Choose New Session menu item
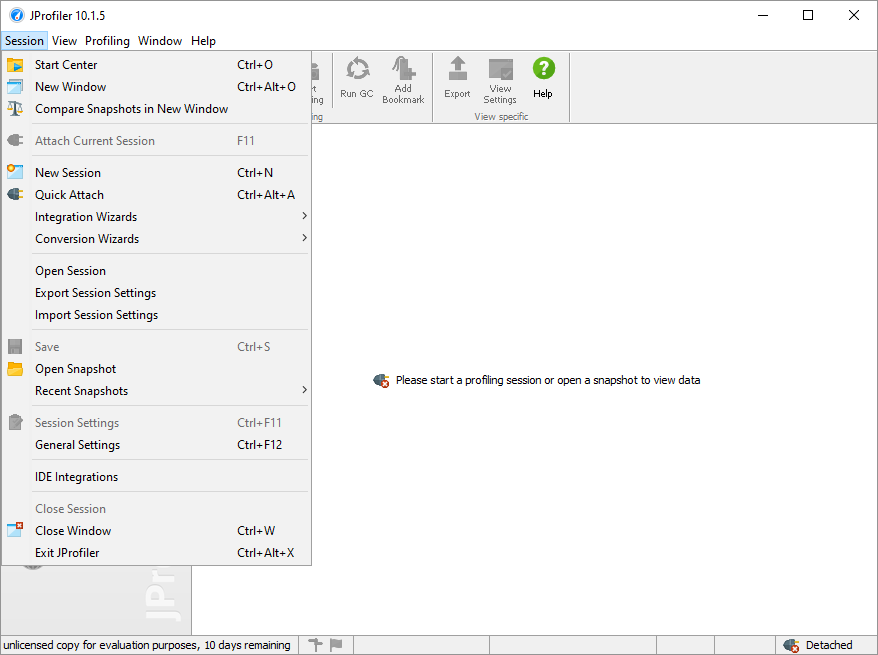 [156, 172]
